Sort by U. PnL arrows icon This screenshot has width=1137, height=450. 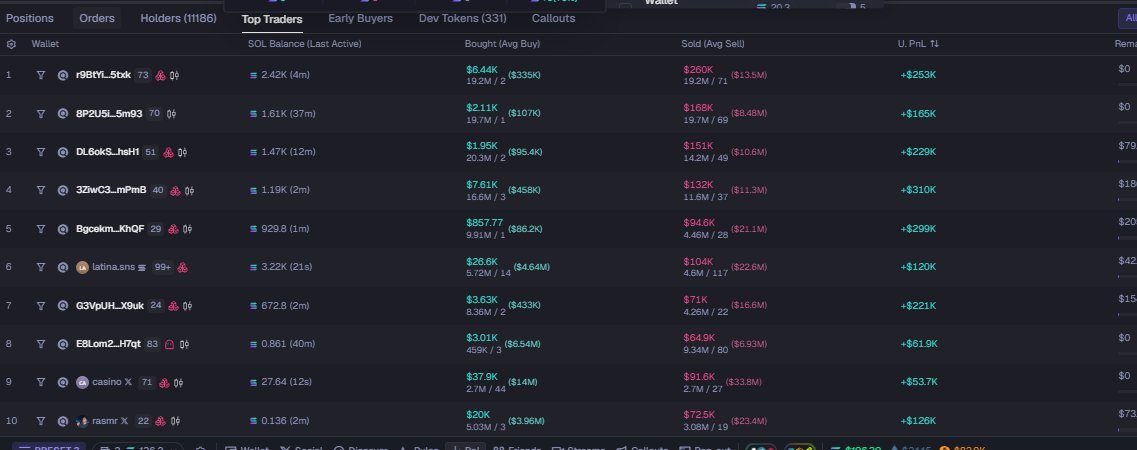click(935, 44)
